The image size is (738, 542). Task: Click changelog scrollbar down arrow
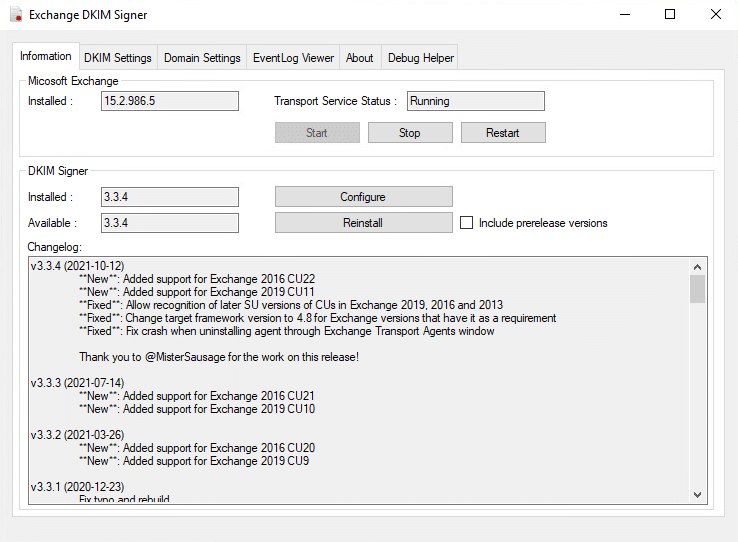tap(698, 494)
